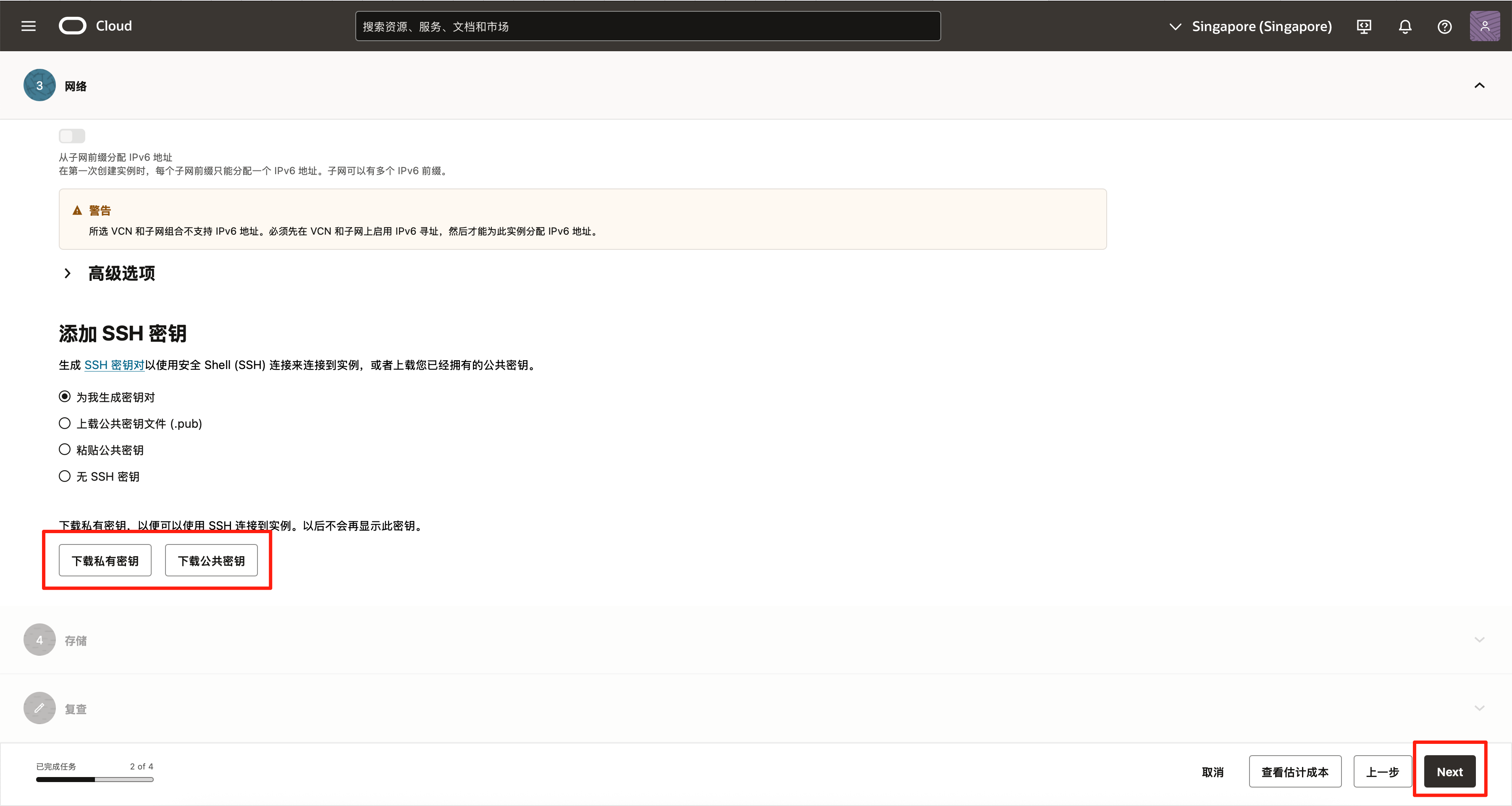Select 粘贴公共密钥 radio option
1512x806 pixels.
click(x=65, y=450)
